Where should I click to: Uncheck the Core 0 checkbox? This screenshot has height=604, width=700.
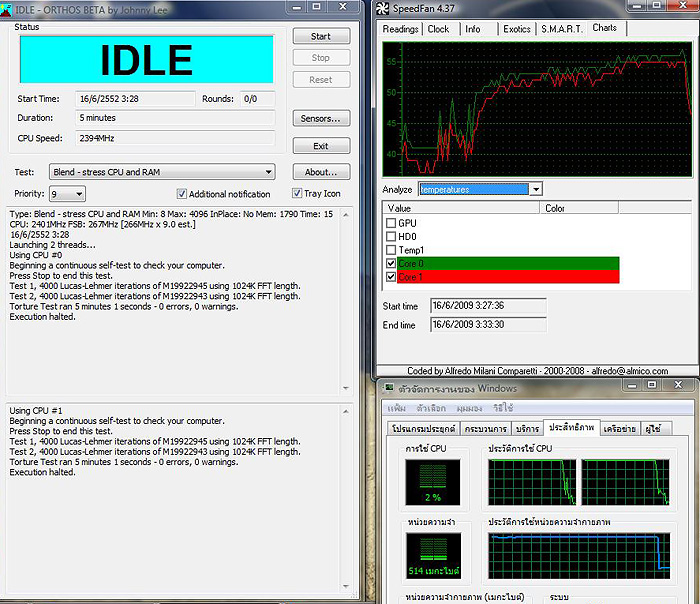pyautogui.click(x=391, y=263)
